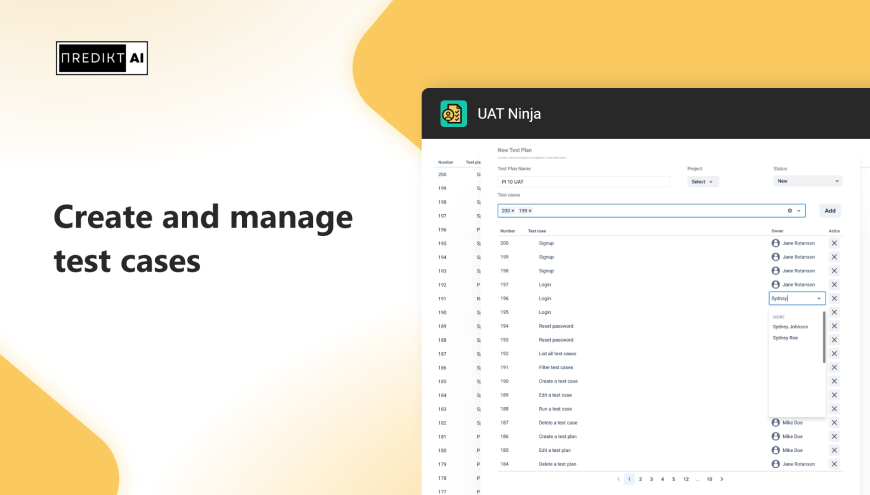Click the users dropdown list scrollbar
Viewport: 870px width, 495px height.
pyautogui.click(x=824, y=337)
